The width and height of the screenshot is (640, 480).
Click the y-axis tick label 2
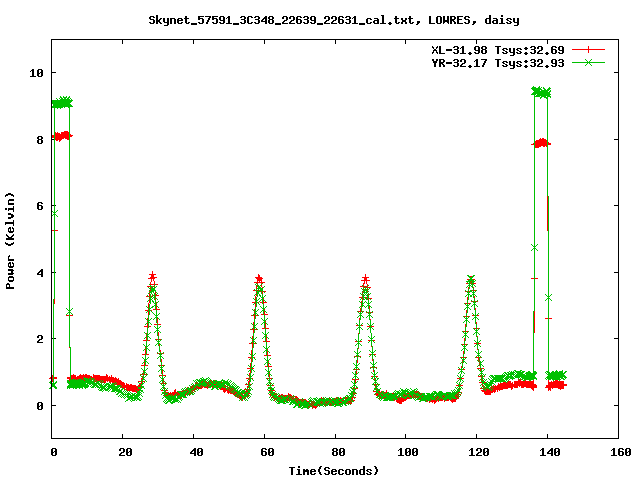(x=40, y=339)
